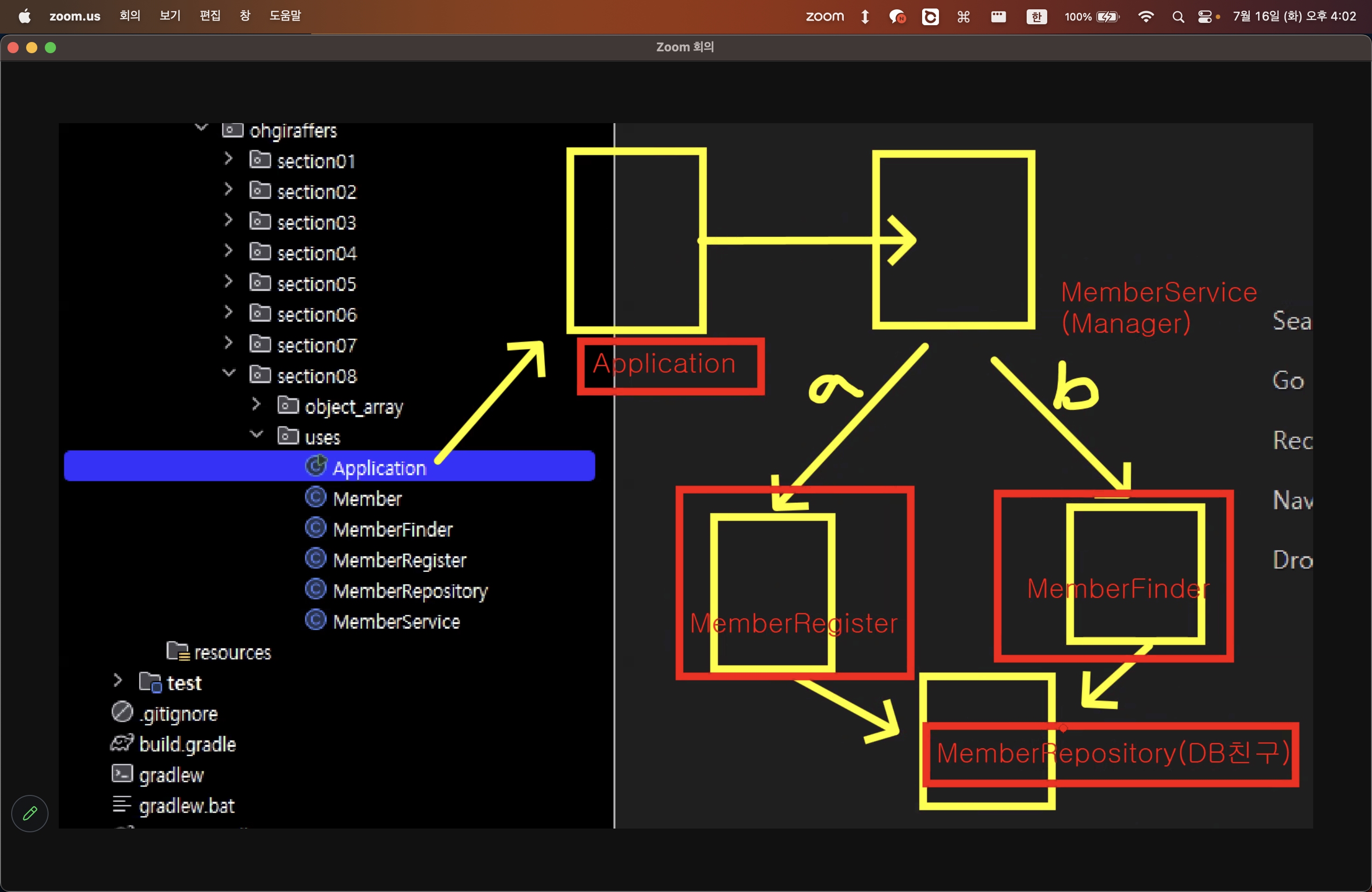Open the Control Center menu bar icon
This screenshot has height=892, width=1372.
(1205, 17)
